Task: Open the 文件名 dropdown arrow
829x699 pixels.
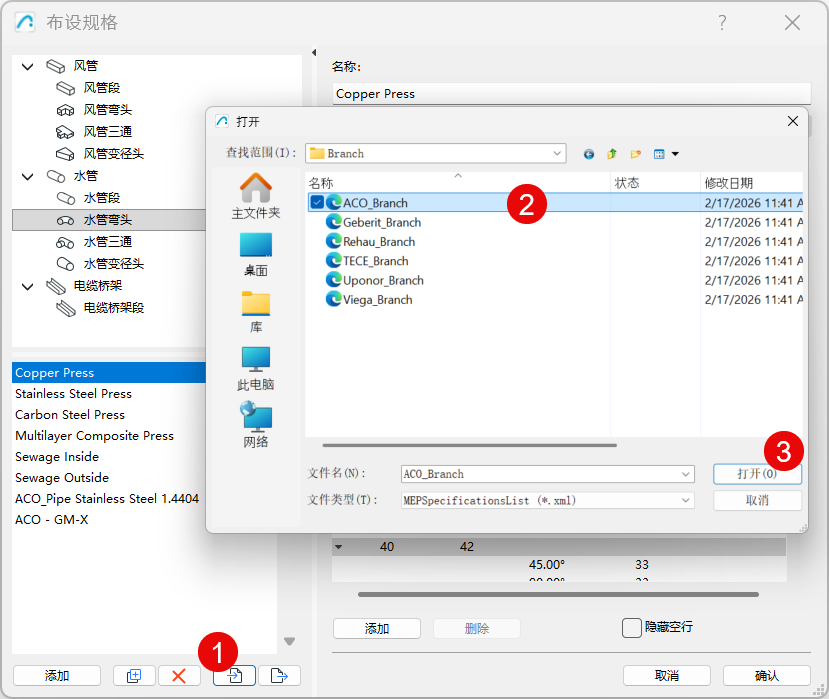Action: [685, 474]
